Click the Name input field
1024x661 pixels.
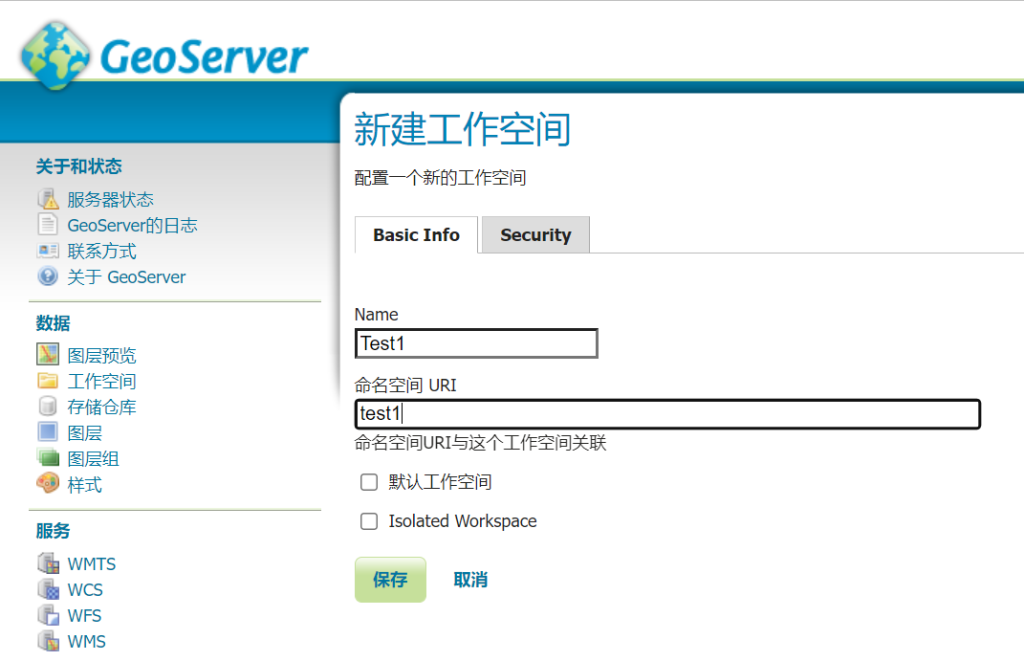pos(476,344)
